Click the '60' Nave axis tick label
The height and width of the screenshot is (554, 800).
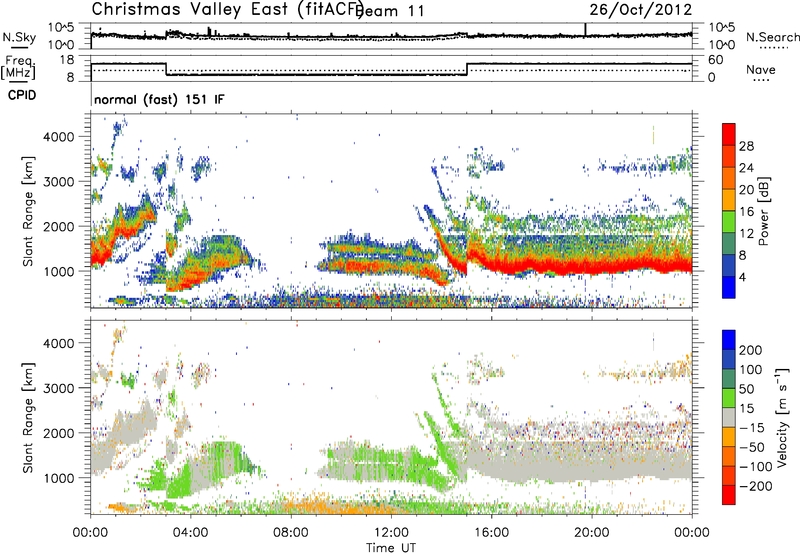pos(716,60)
